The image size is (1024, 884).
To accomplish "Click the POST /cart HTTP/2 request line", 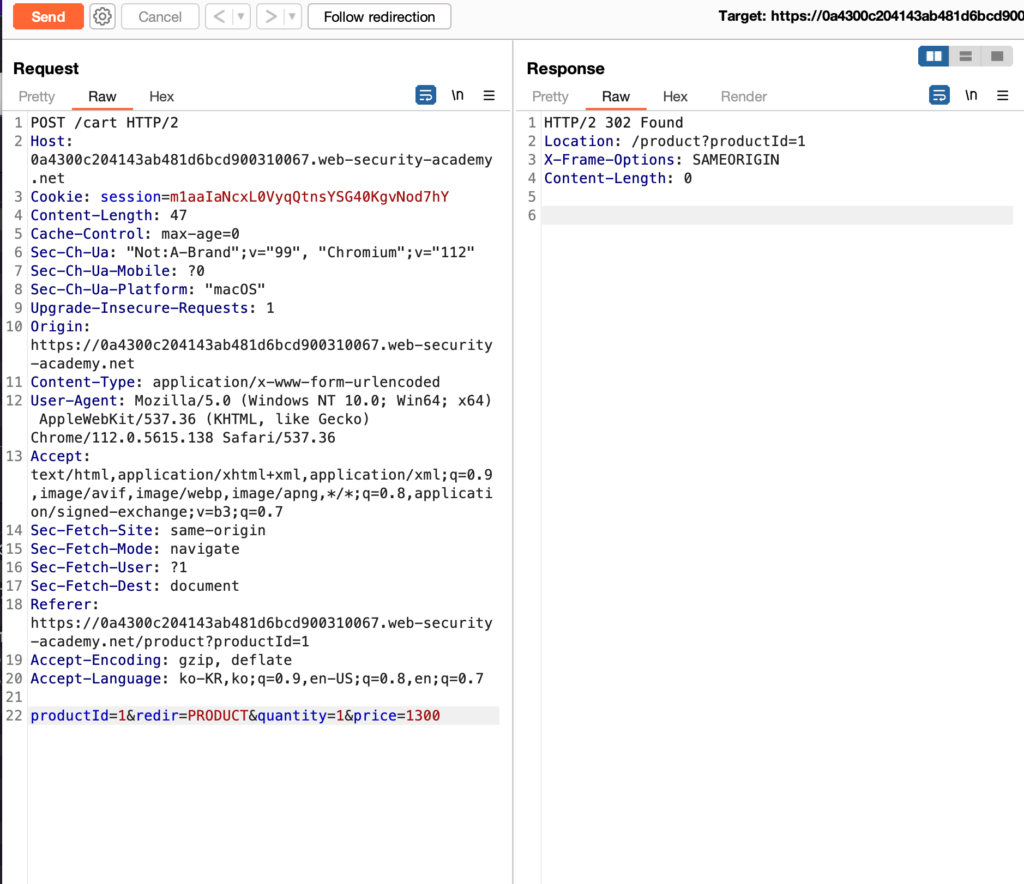I will point(104,123).
